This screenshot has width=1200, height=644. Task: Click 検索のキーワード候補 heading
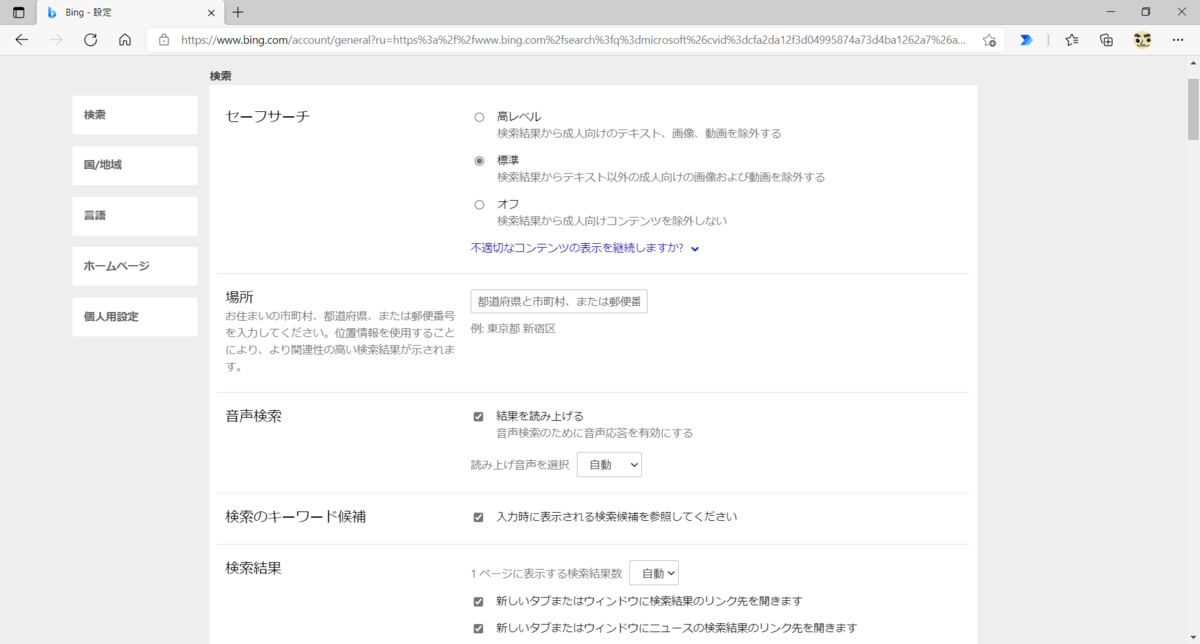point(296,517)
